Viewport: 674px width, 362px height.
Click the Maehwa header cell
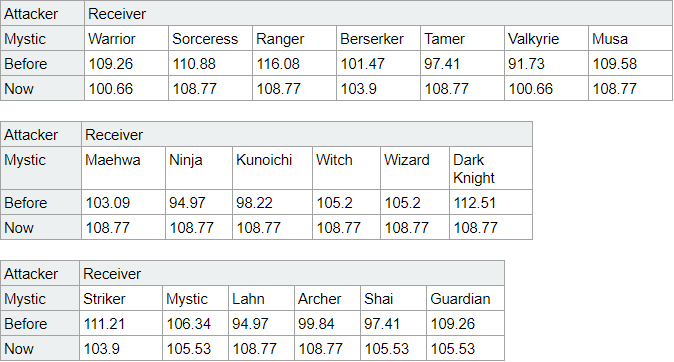pyautogui.click(x=123, y=168)
